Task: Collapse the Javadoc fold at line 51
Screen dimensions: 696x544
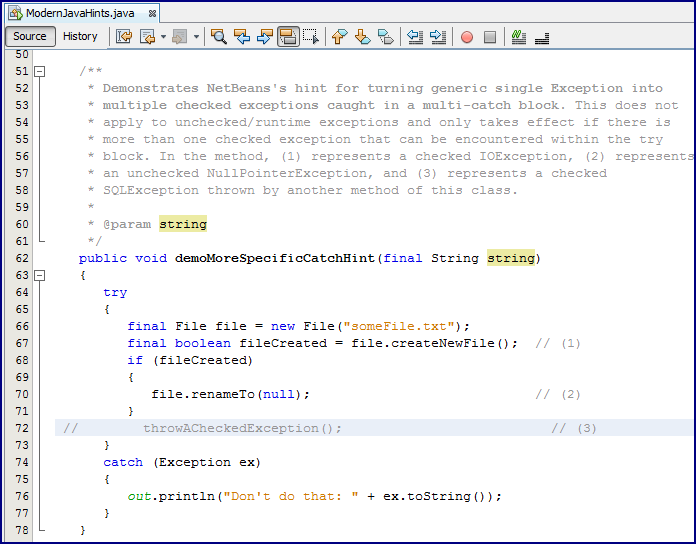Action: pos(40,71)
